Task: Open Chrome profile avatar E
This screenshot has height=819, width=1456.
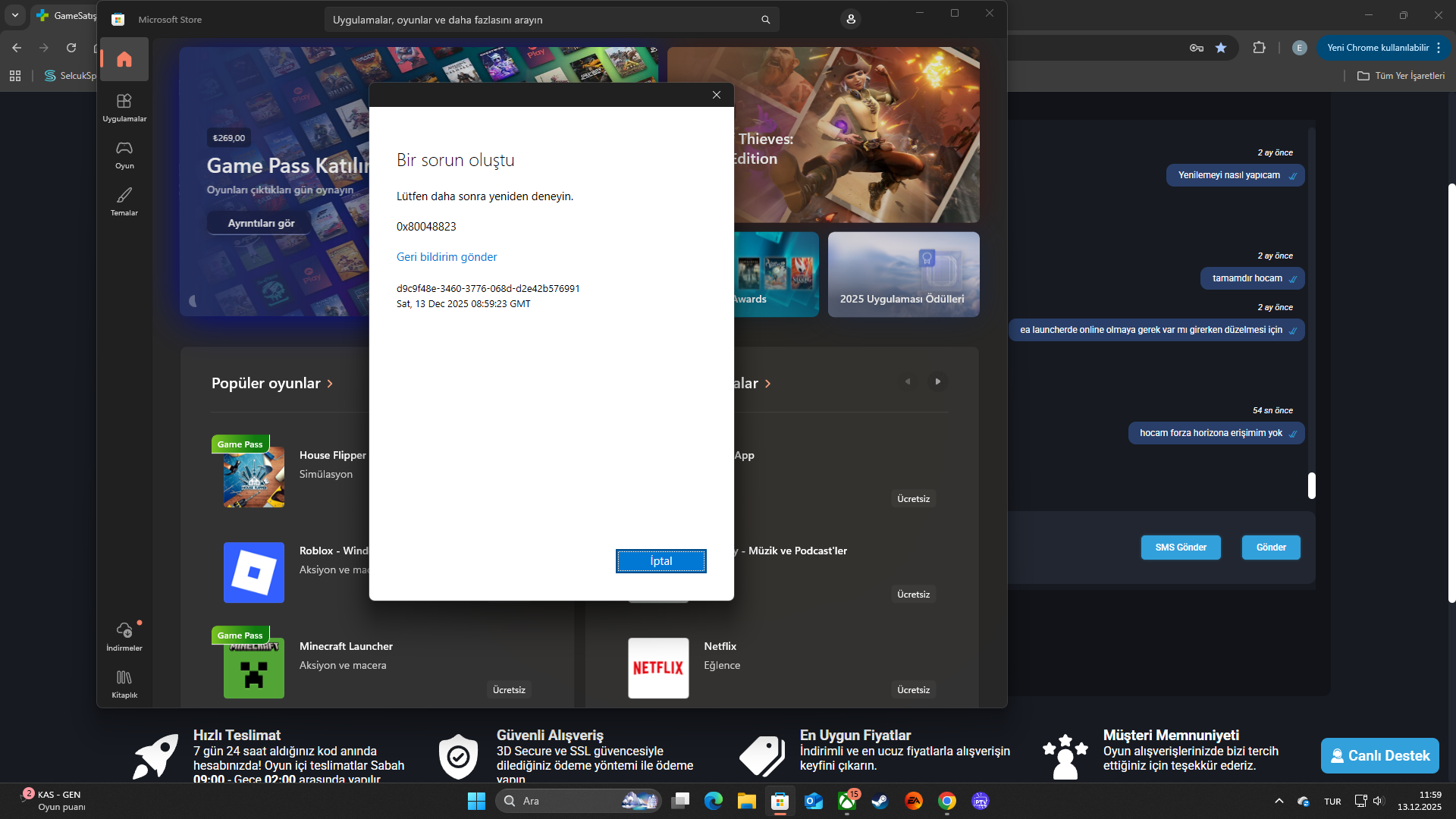Action: (x=1299, y=48)
